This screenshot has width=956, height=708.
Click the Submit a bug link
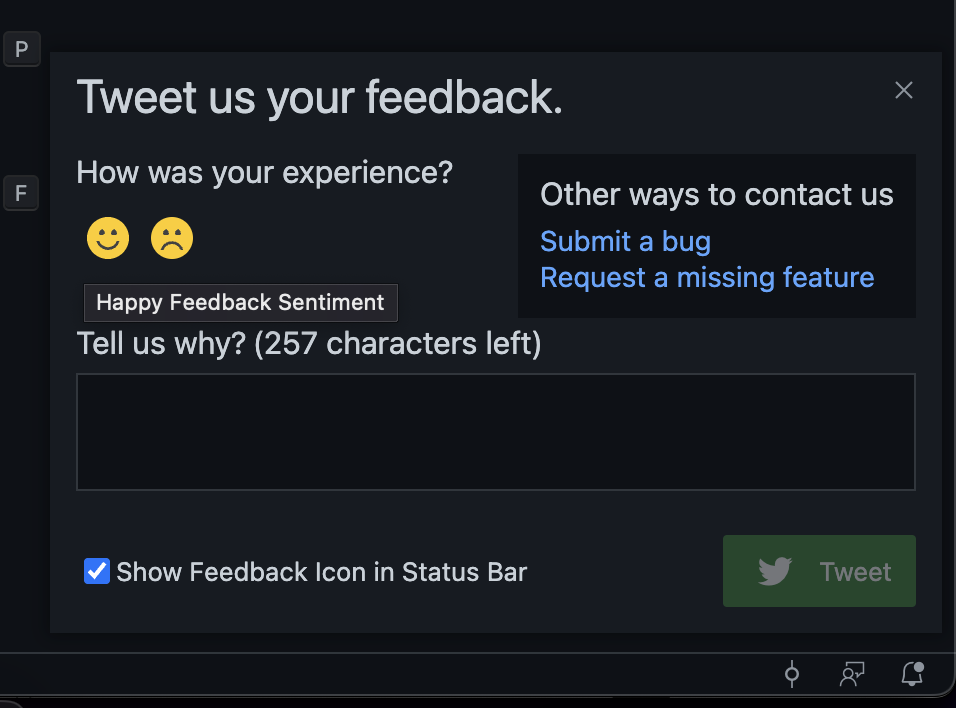pos(625,242)
